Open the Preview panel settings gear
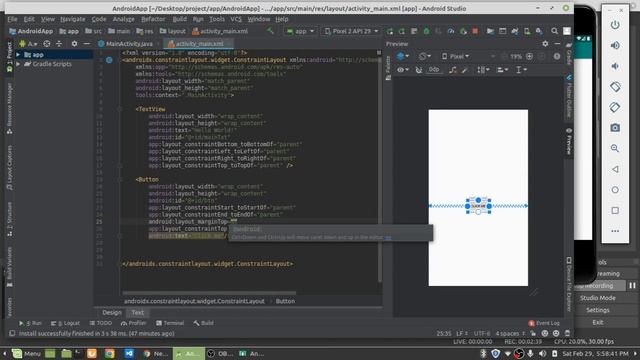 click(x=545, y=44)
